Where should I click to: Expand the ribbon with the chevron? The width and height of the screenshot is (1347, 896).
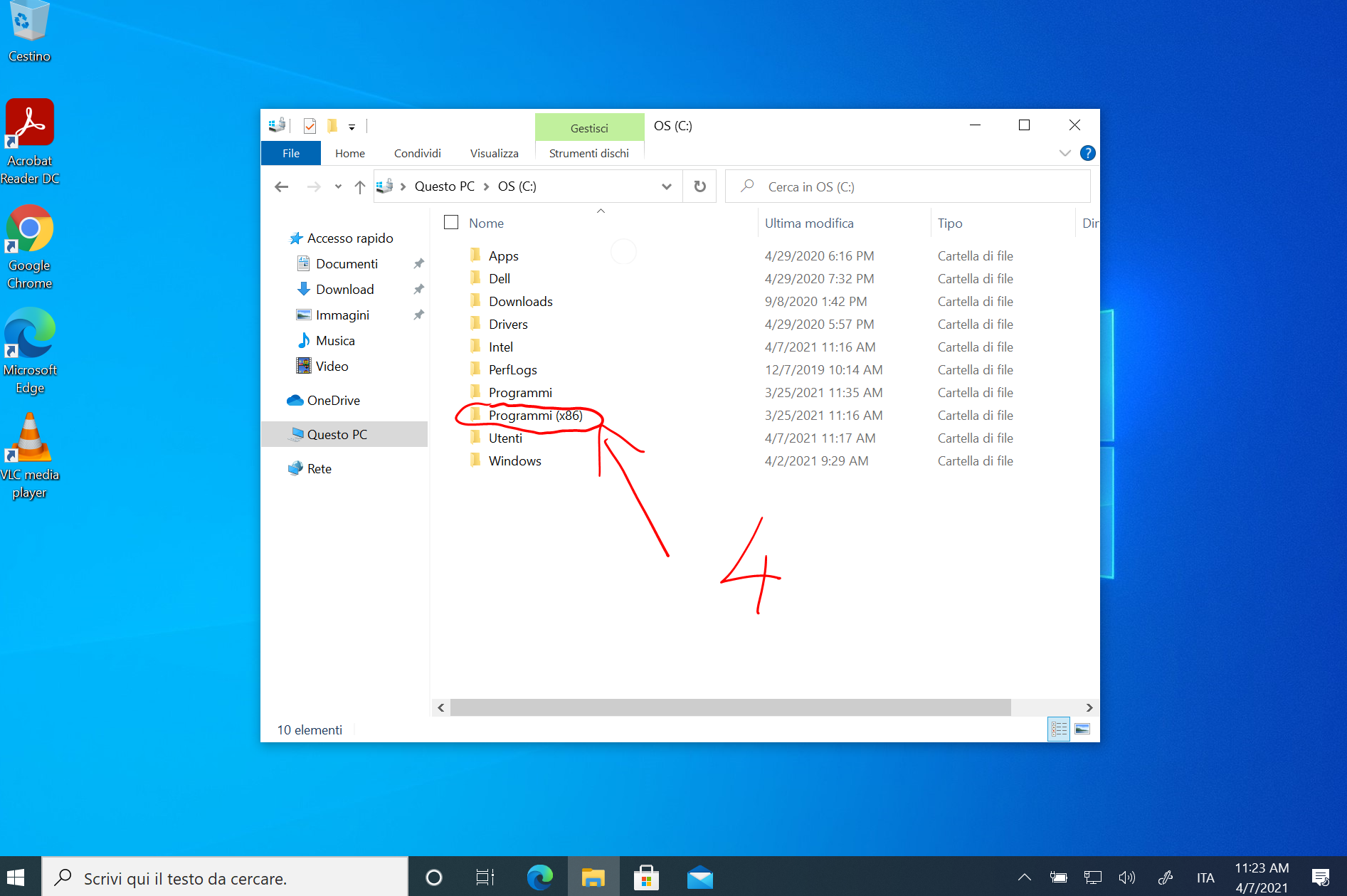[x=1065, y=153]
